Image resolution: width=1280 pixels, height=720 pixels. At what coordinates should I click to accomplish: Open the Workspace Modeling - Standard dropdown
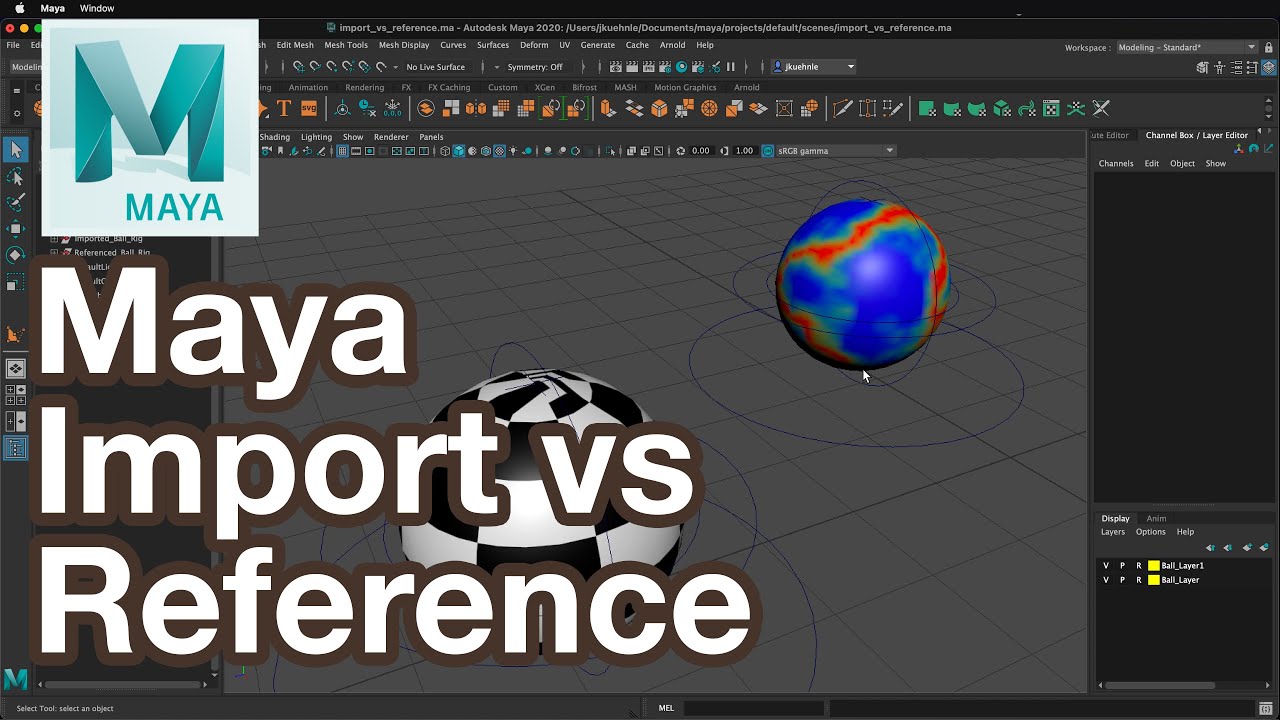tap(1185, 47)
